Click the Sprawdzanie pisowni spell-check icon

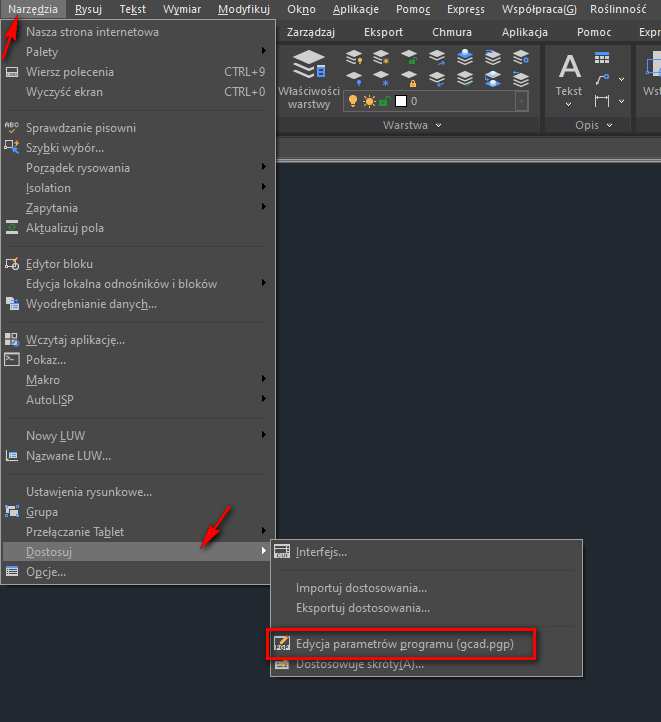pyautogui.click(x=12, y=128)
